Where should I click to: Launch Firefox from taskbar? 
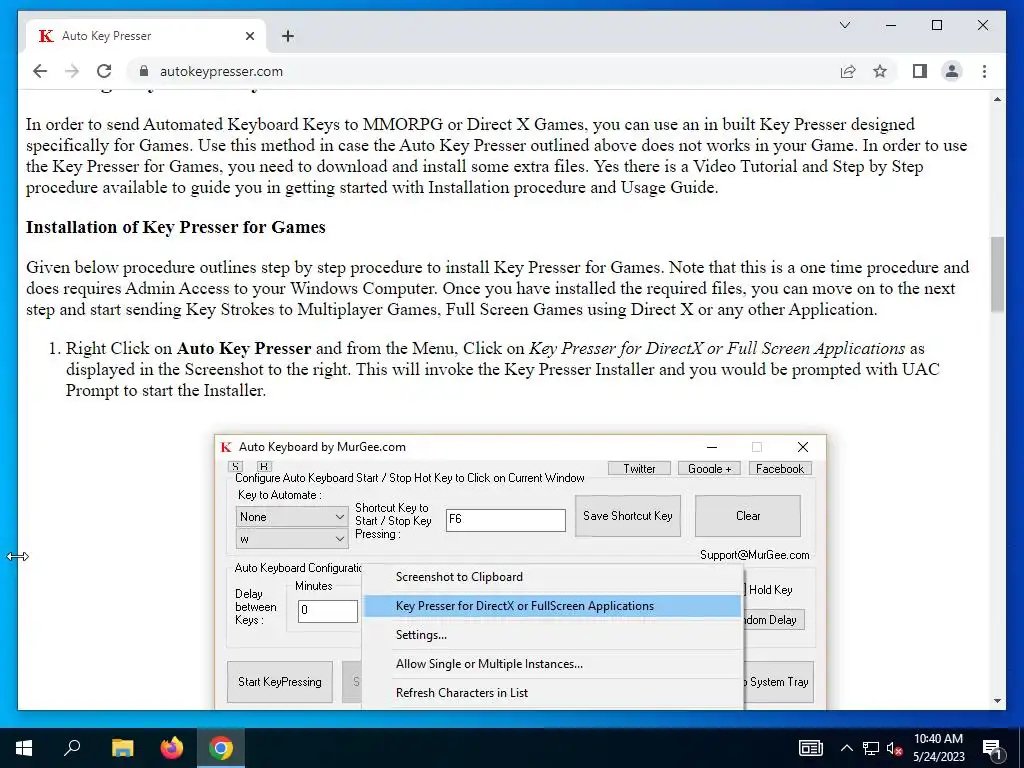click(172, 748)
